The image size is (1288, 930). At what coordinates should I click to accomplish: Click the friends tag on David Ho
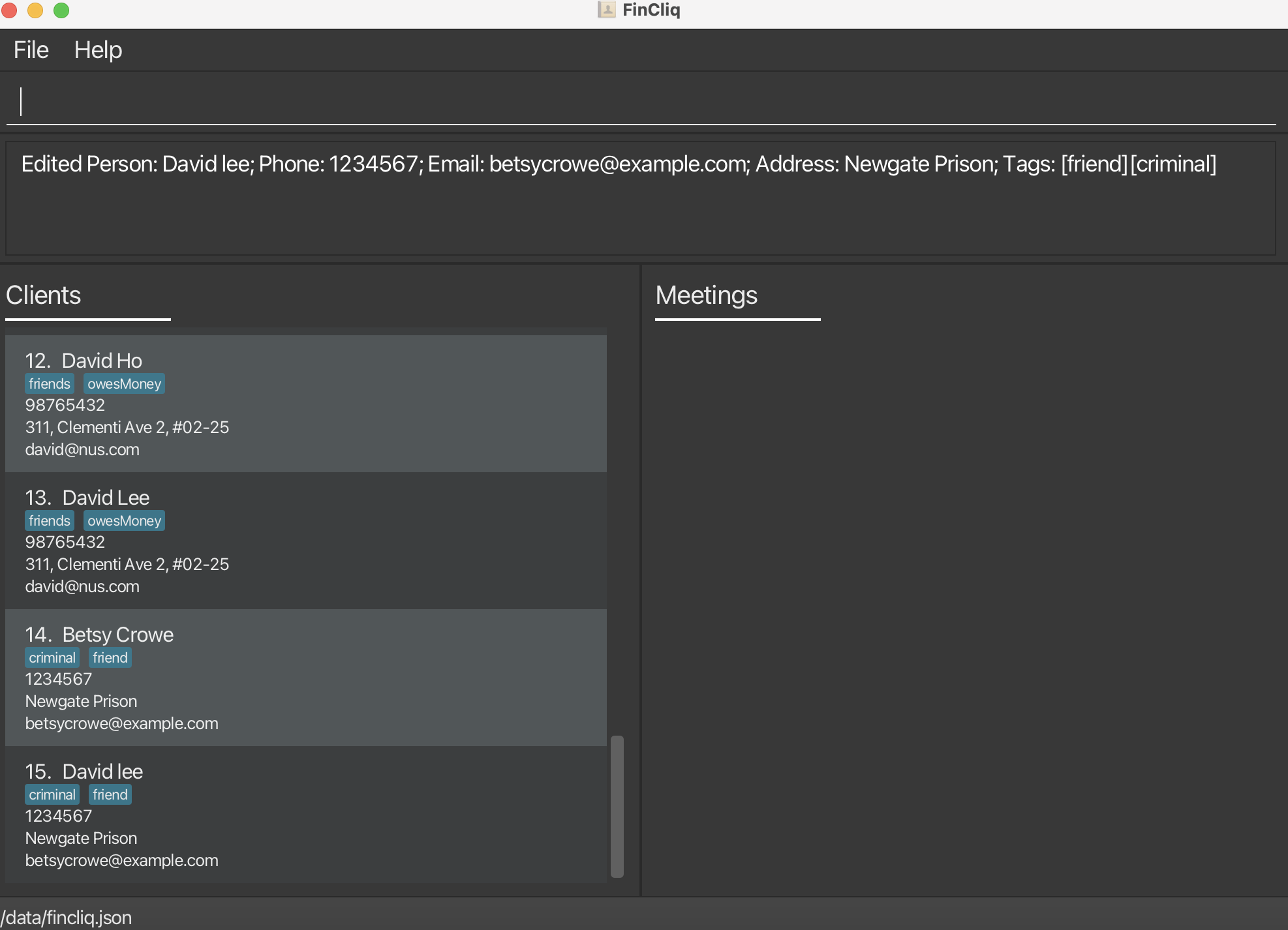click(x=49, y=384)
